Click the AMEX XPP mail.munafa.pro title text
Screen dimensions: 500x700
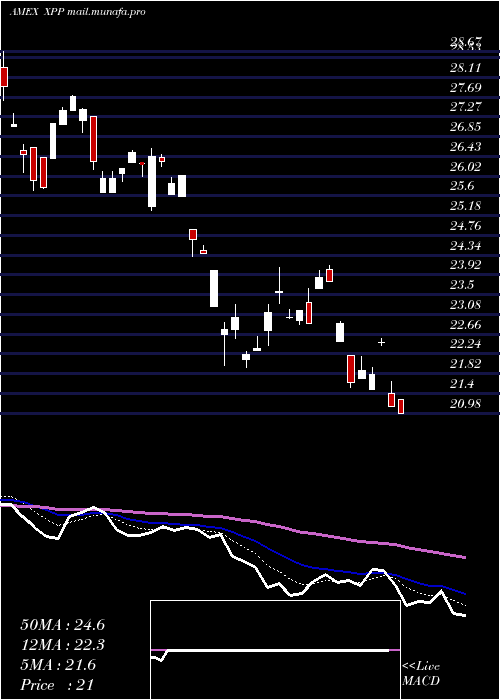[x=77, y=12]
